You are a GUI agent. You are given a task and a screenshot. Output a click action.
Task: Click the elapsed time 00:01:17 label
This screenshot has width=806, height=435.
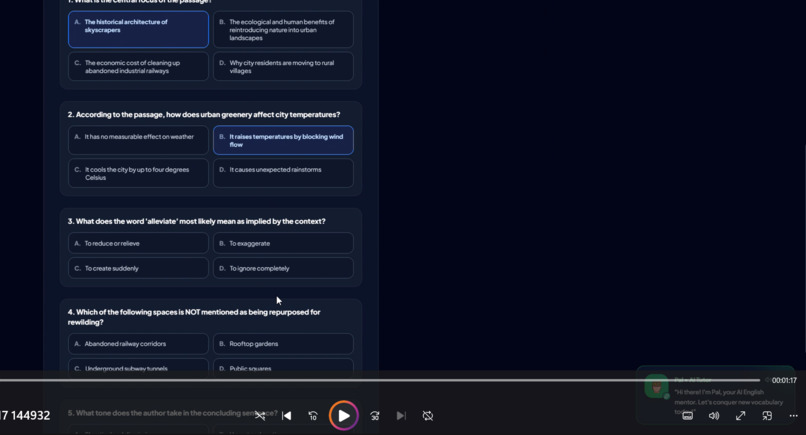[784, 380]
